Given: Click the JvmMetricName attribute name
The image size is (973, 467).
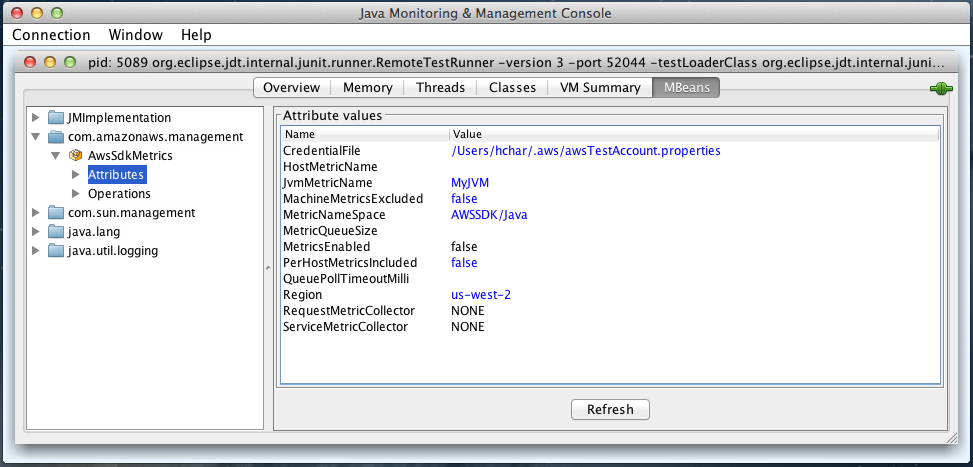Looking at the screenshot, I should tap(328, 183).
